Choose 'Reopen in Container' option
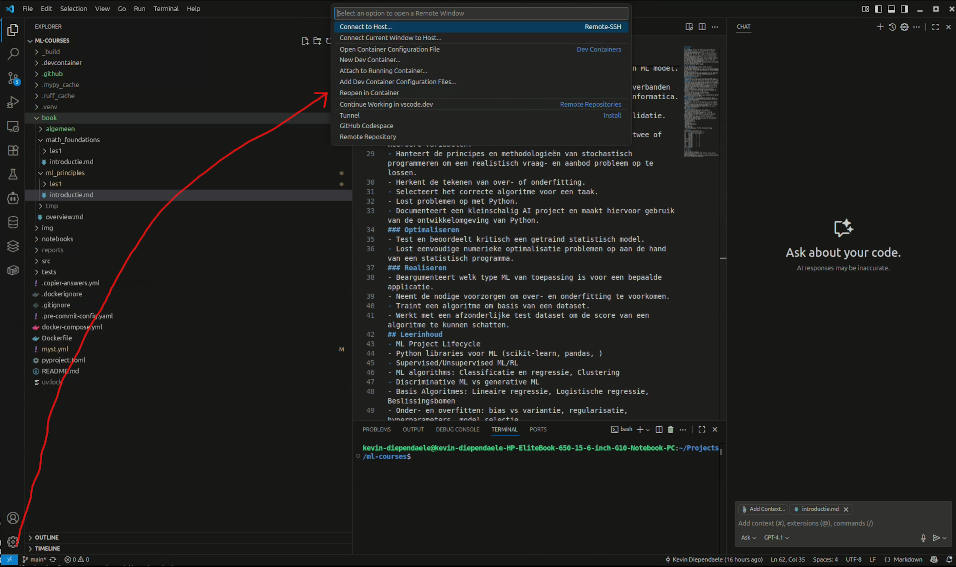The width and height of the screenshot is (956, 567). coord(369,93)
